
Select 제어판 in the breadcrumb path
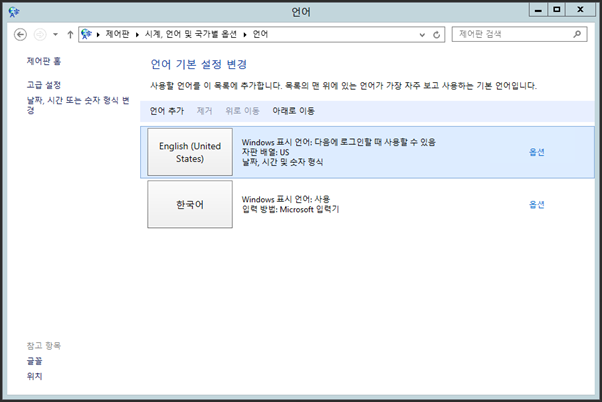pyautogui.click(x=117, y=34)
